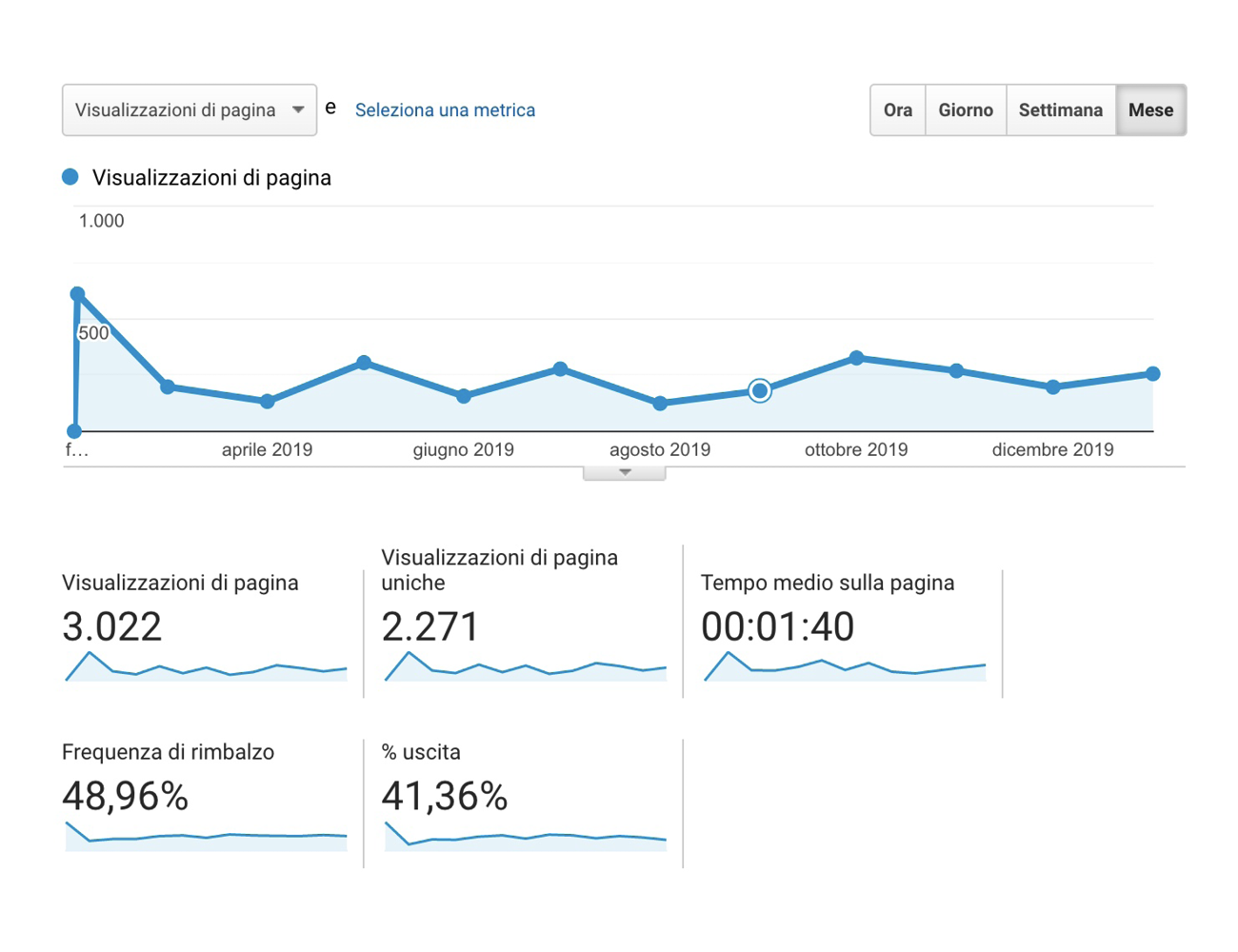Select the % uscita 41,36% metric value
Screen dimensions: 1238x952
point(444,796)
